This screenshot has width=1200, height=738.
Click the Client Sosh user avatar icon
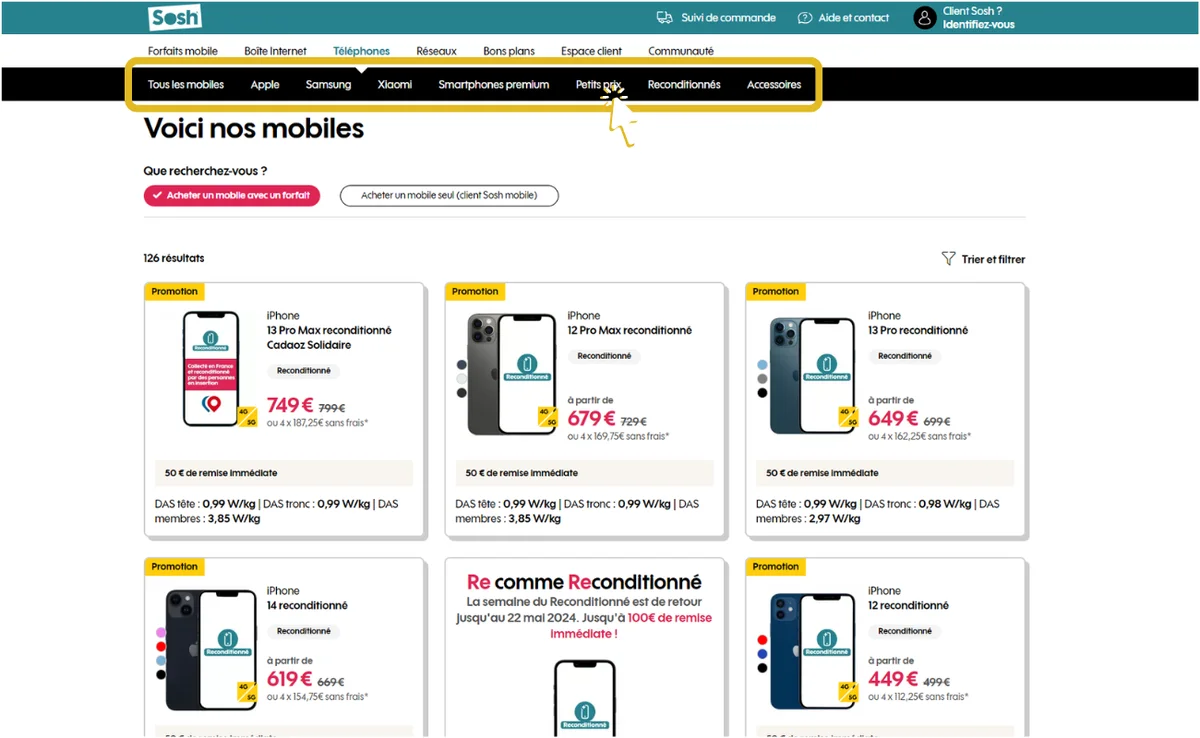(x=925, y=18)
